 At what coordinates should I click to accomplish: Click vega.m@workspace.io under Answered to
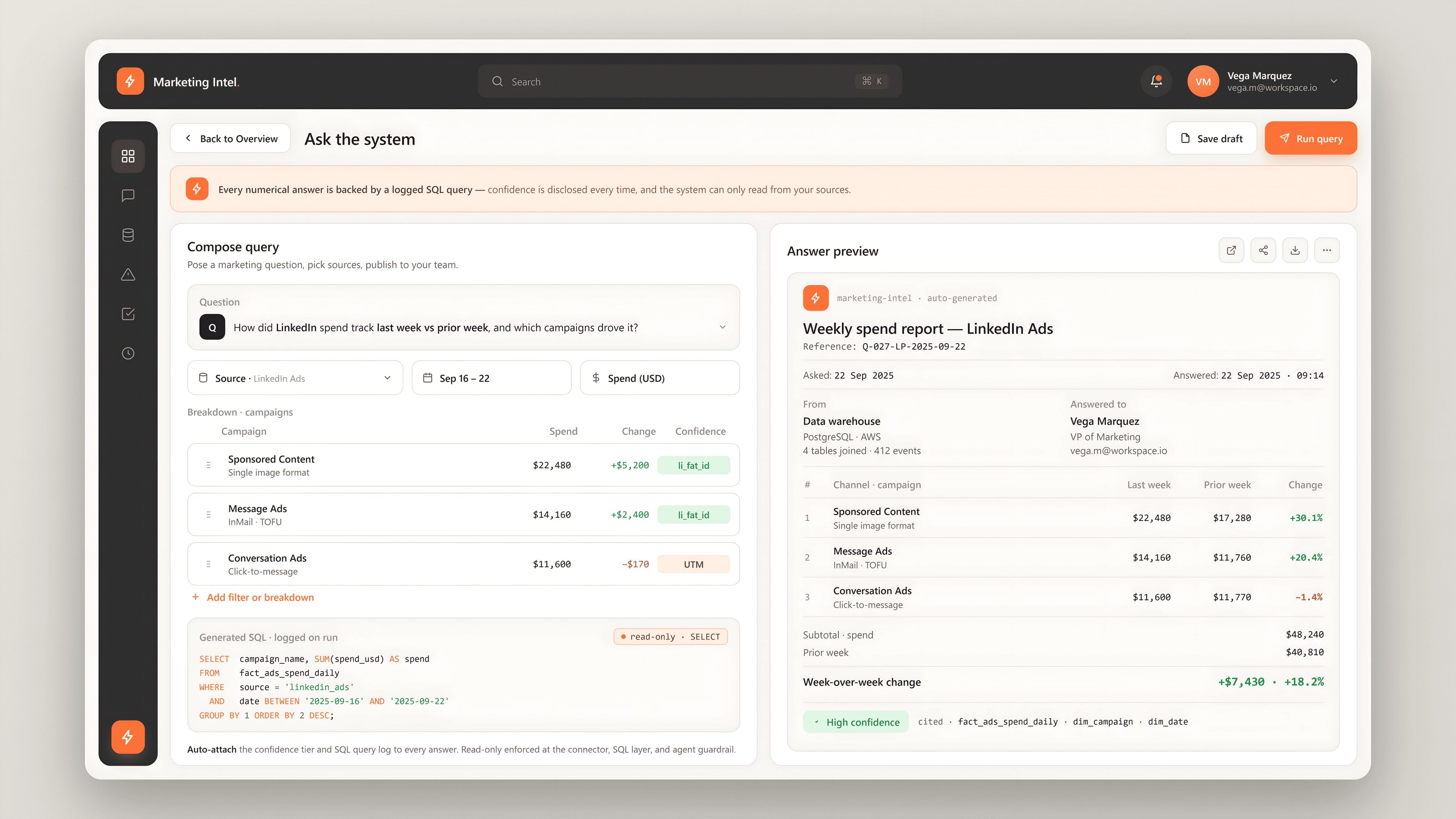click(x=1118, y=450)
